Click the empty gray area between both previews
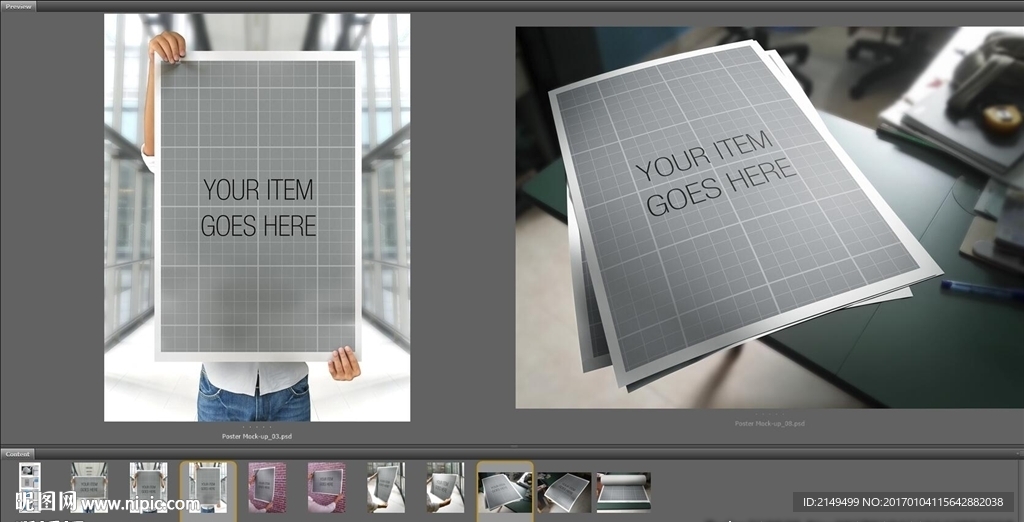 (462, 220)
